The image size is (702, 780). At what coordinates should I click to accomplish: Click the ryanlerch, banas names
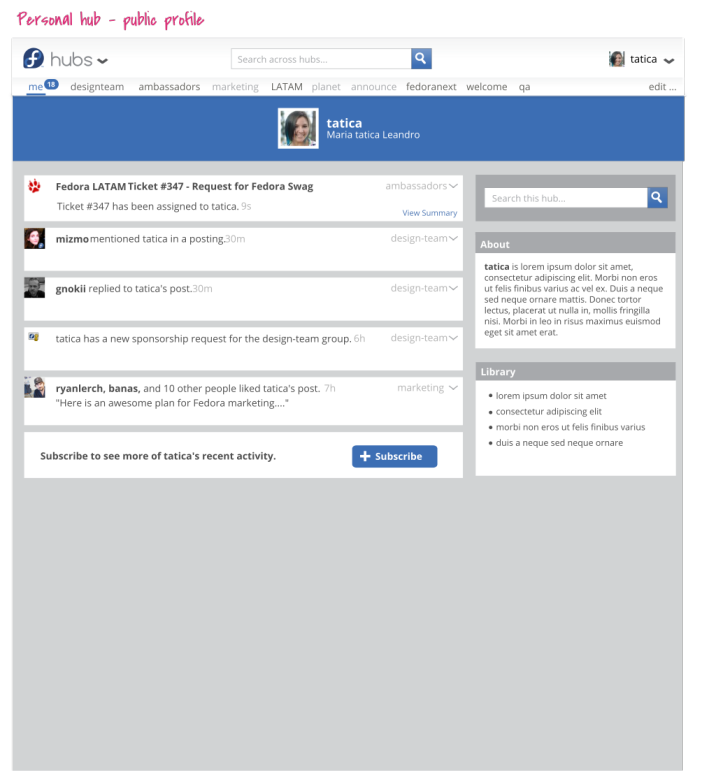[98, 389]
